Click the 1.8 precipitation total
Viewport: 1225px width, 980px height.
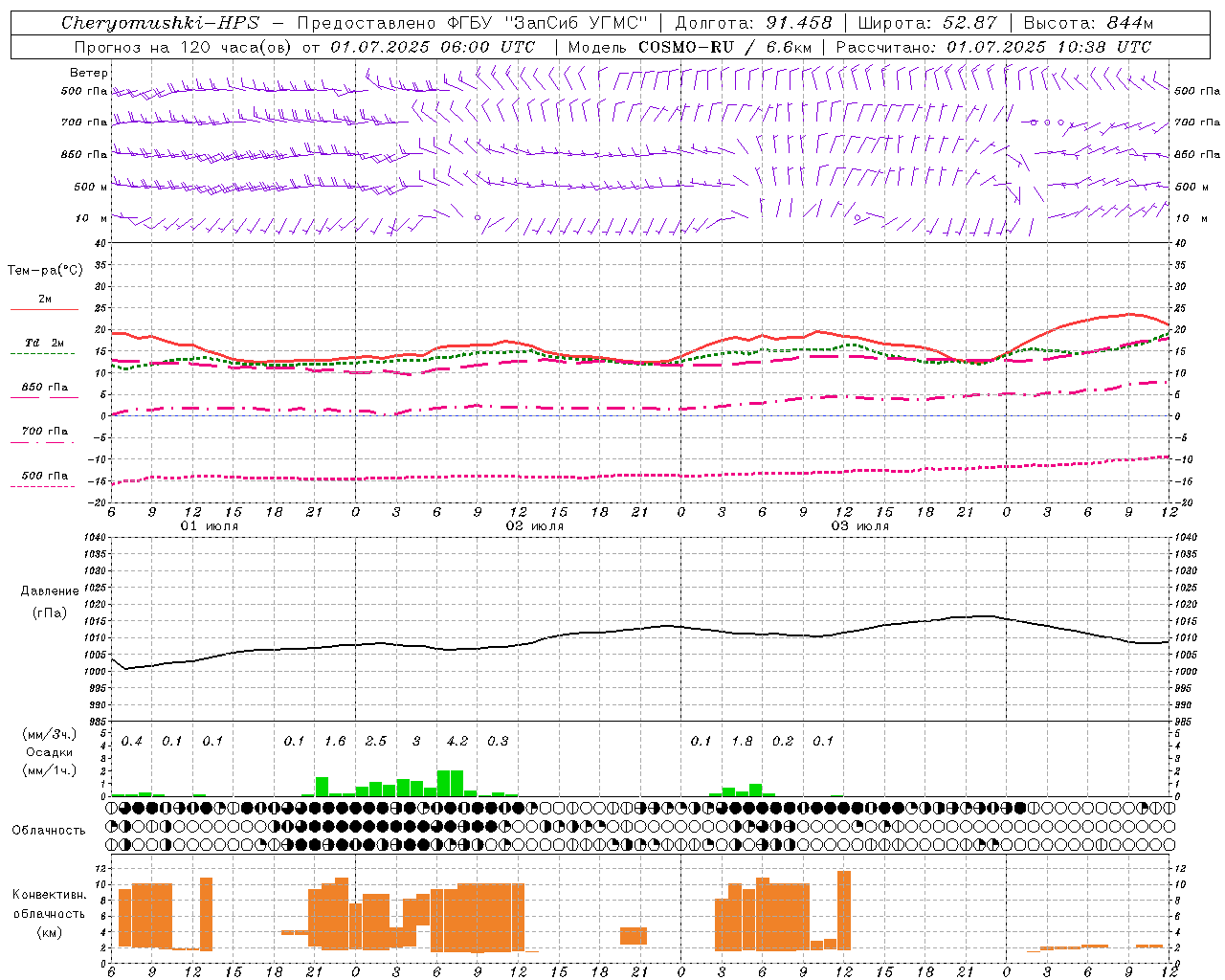click(x=742, y=741)
